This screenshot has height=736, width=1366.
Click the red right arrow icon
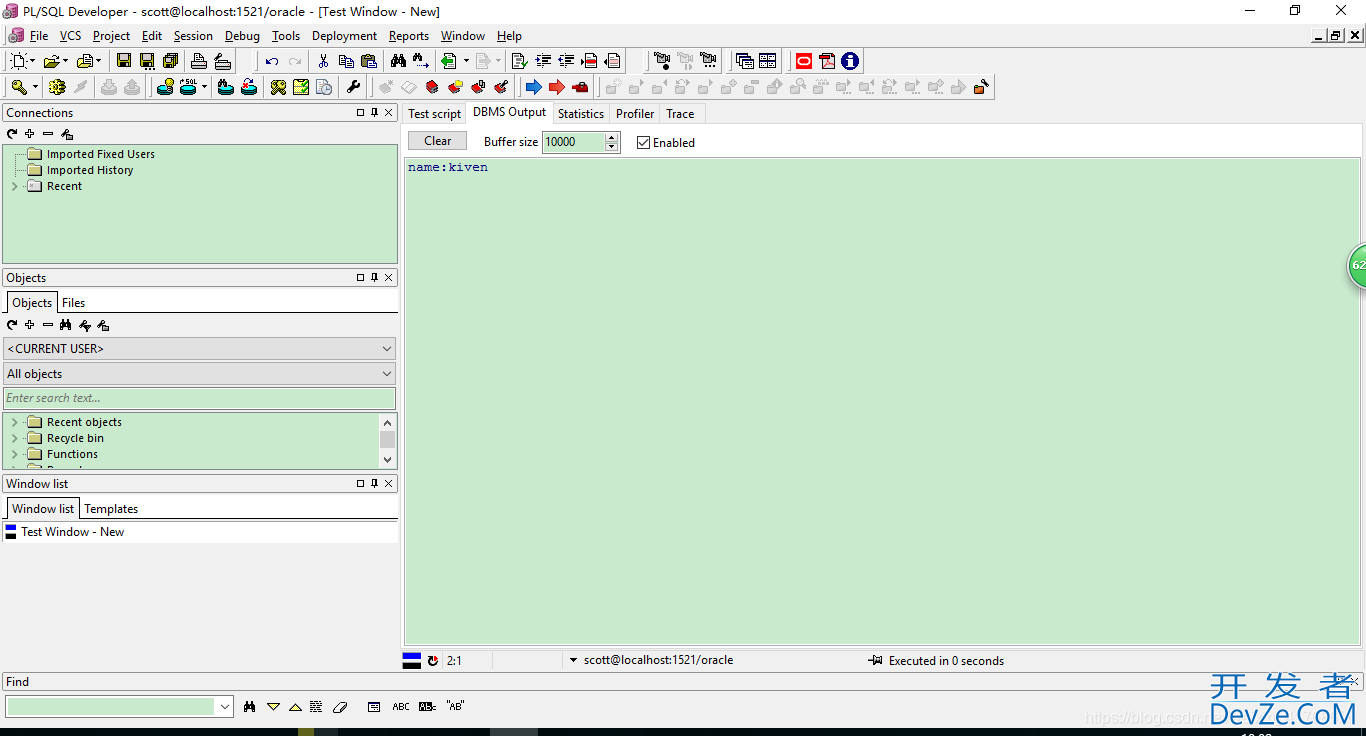[x=557, y=87]
